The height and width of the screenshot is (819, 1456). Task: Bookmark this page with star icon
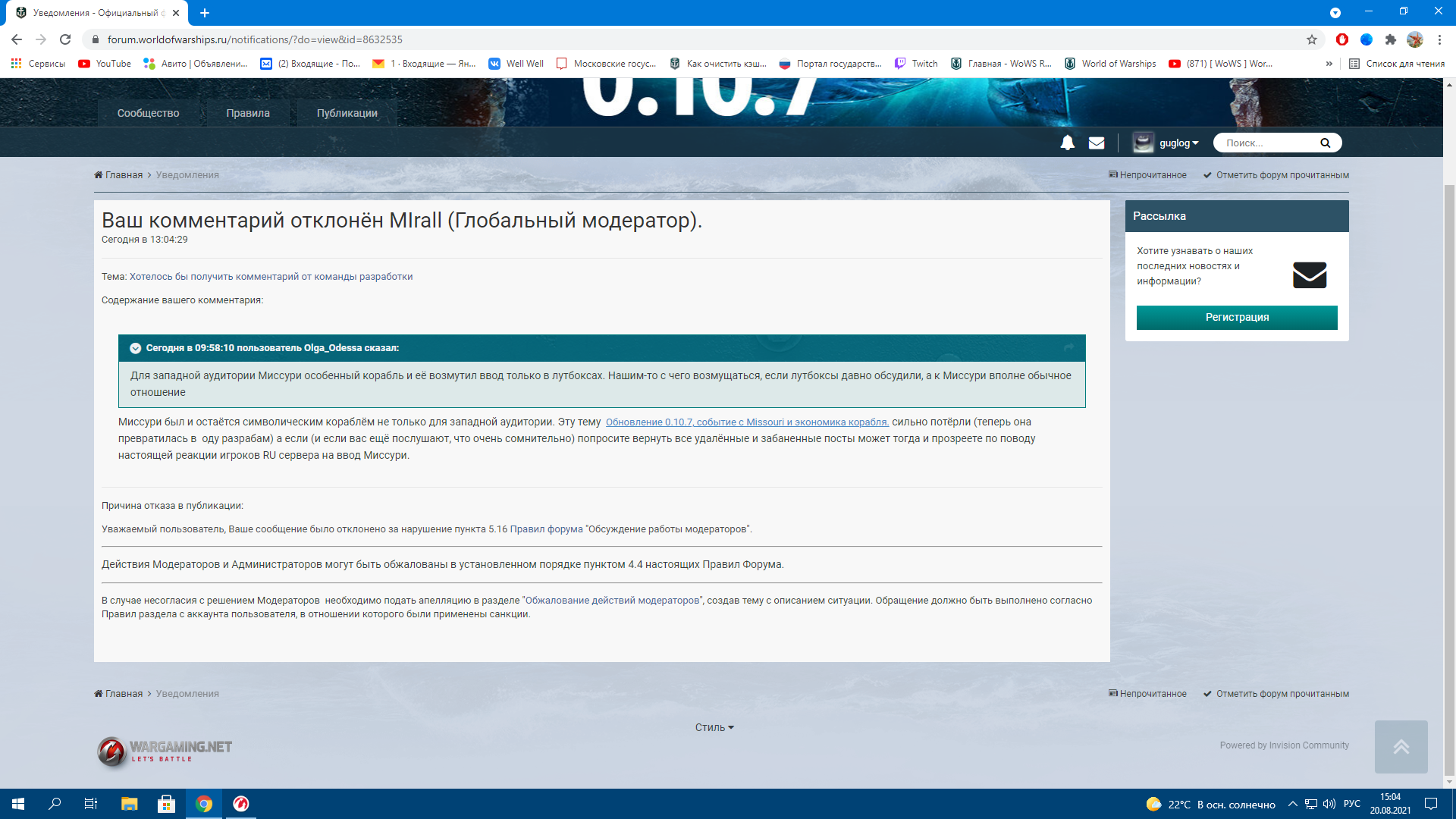click(1312, 39)
